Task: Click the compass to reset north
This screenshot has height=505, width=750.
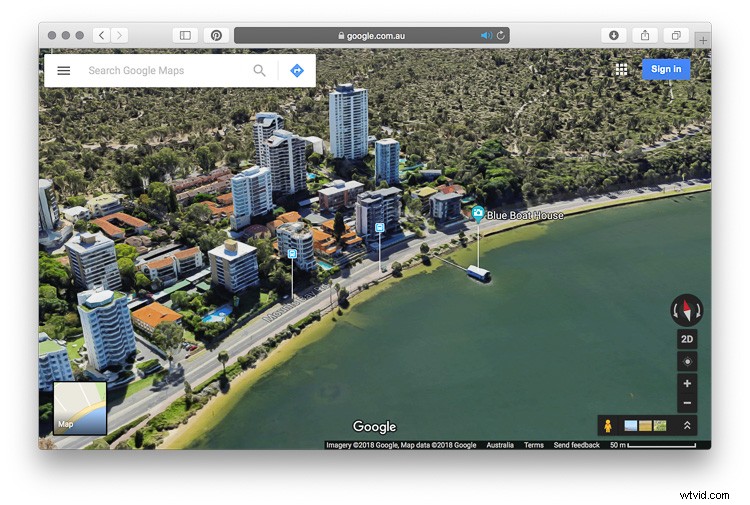Action: click(x=687, y=310)
